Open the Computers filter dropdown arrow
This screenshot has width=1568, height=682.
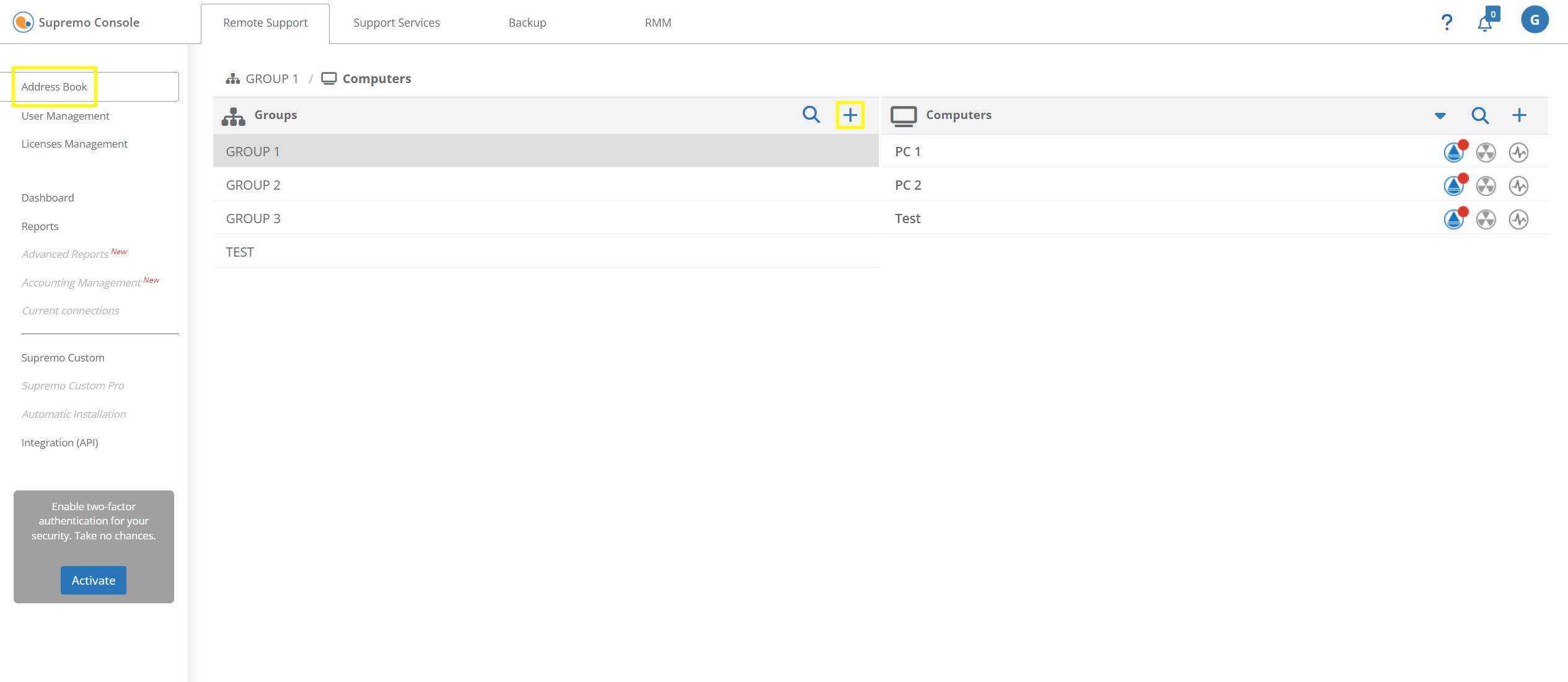[x=1440, y=116]
